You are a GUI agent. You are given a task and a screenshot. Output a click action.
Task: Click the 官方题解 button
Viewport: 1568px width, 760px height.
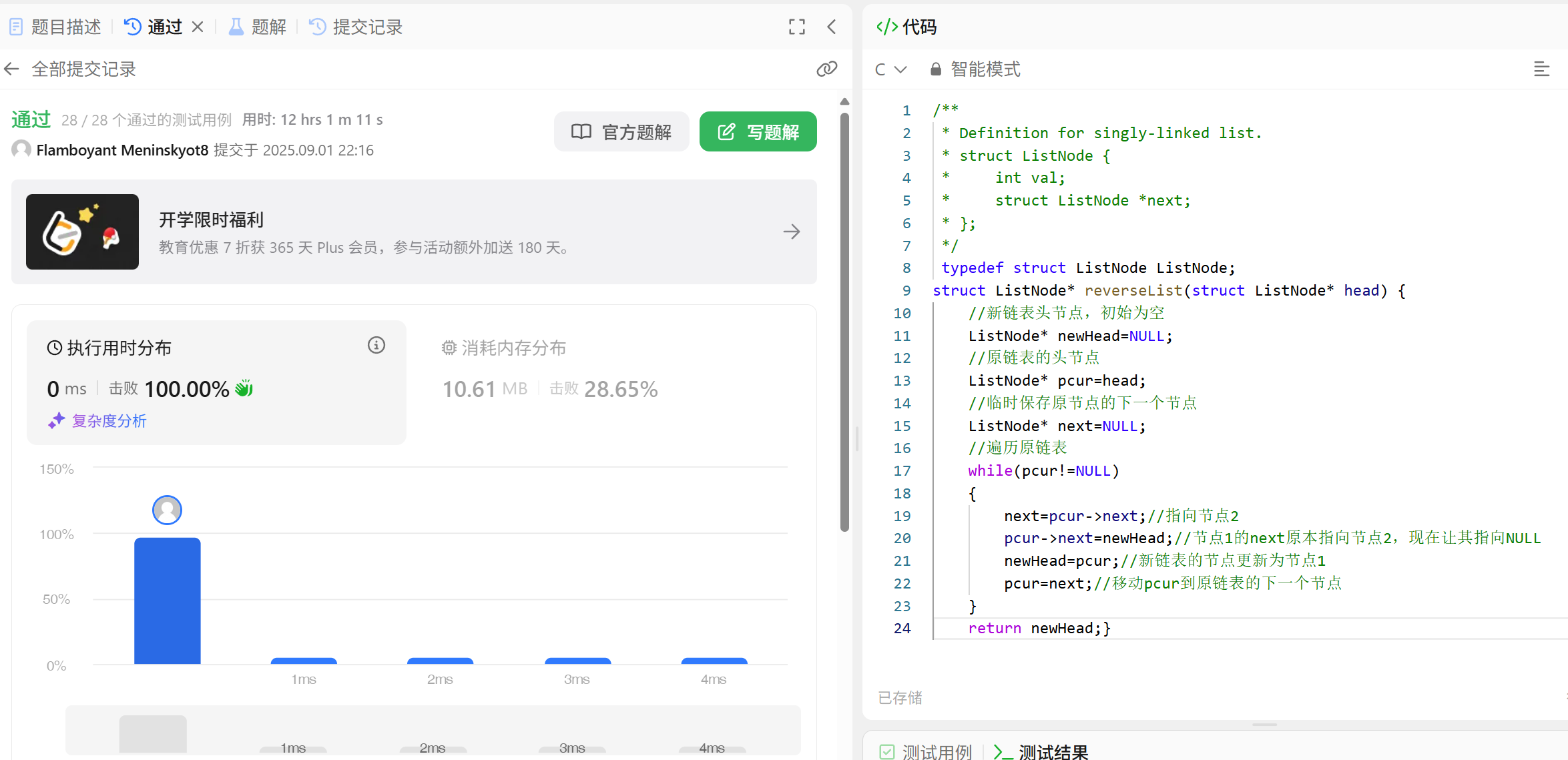621,131
